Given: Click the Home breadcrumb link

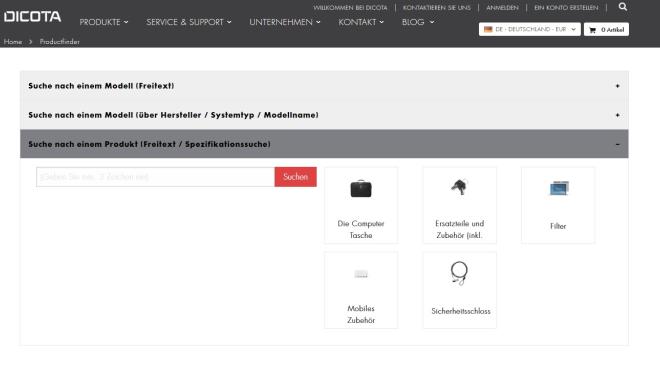Looking at the screenshot, I should coord(13,42).
